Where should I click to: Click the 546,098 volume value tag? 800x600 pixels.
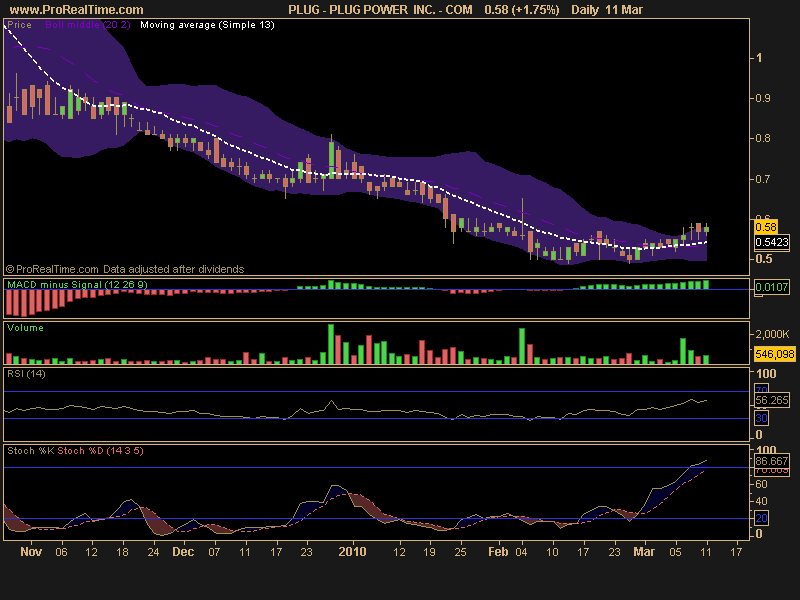774,354
